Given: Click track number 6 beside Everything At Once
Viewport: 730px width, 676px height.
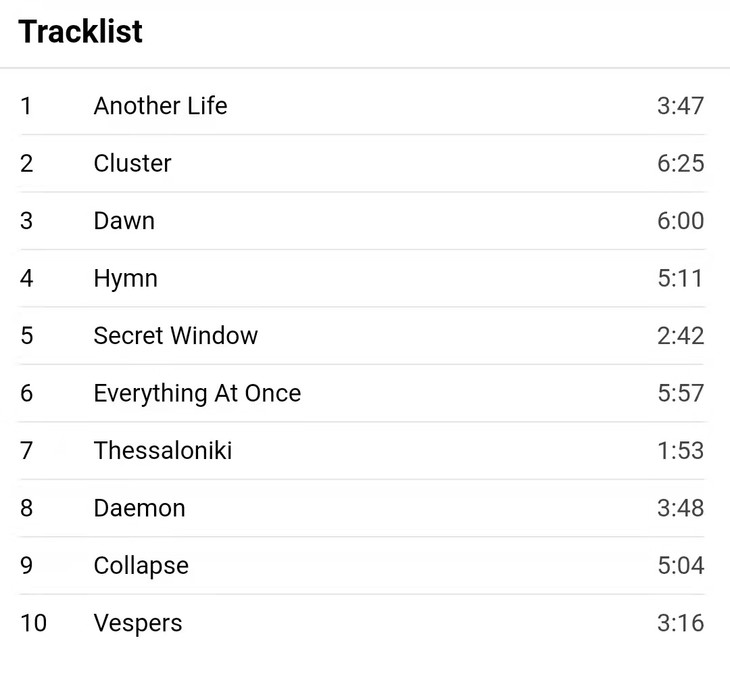Looking at the screenshot, I should click(27, 394).
